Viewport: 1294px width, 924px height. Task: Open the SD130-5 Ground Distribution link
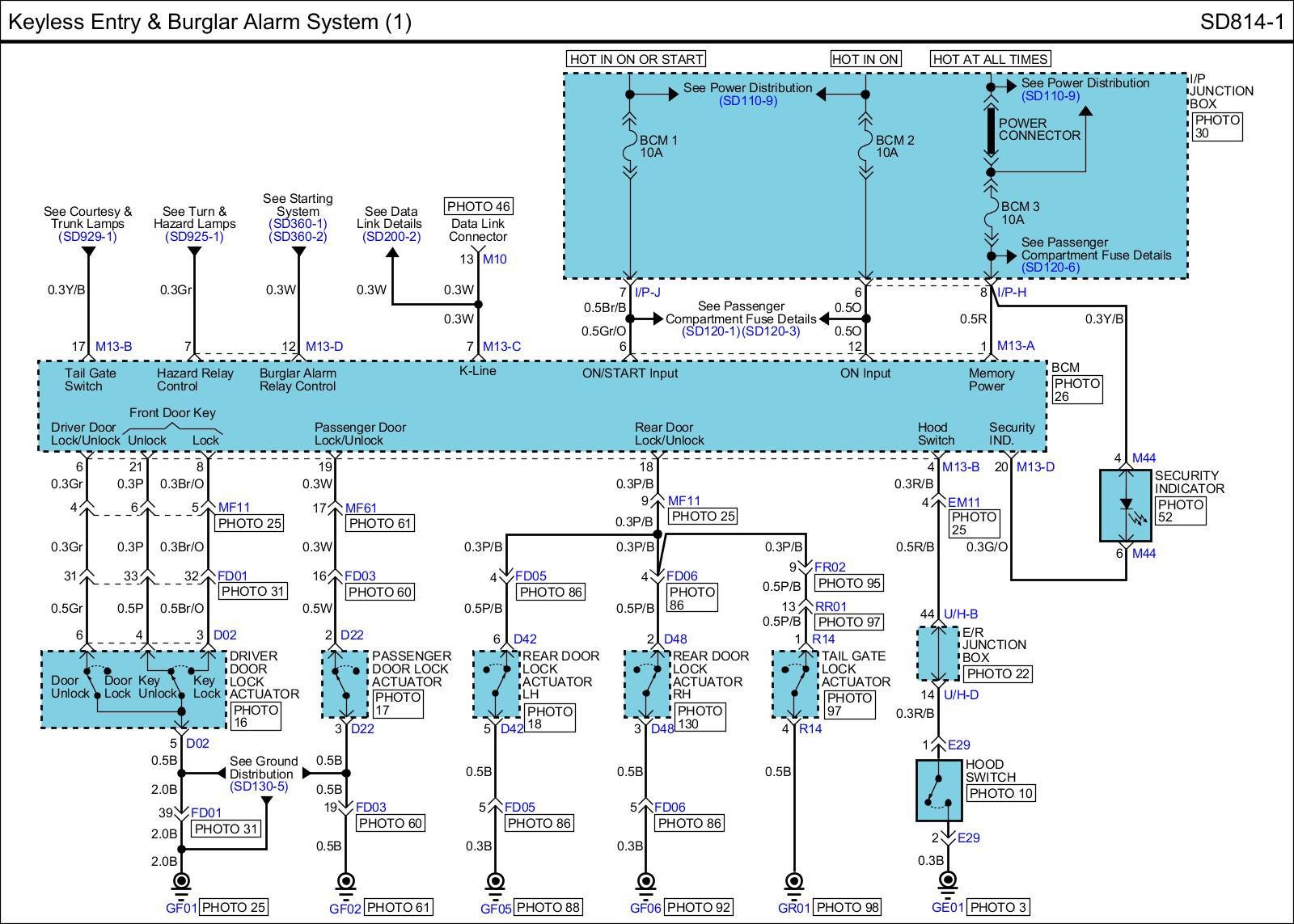(x=259, y=787)
